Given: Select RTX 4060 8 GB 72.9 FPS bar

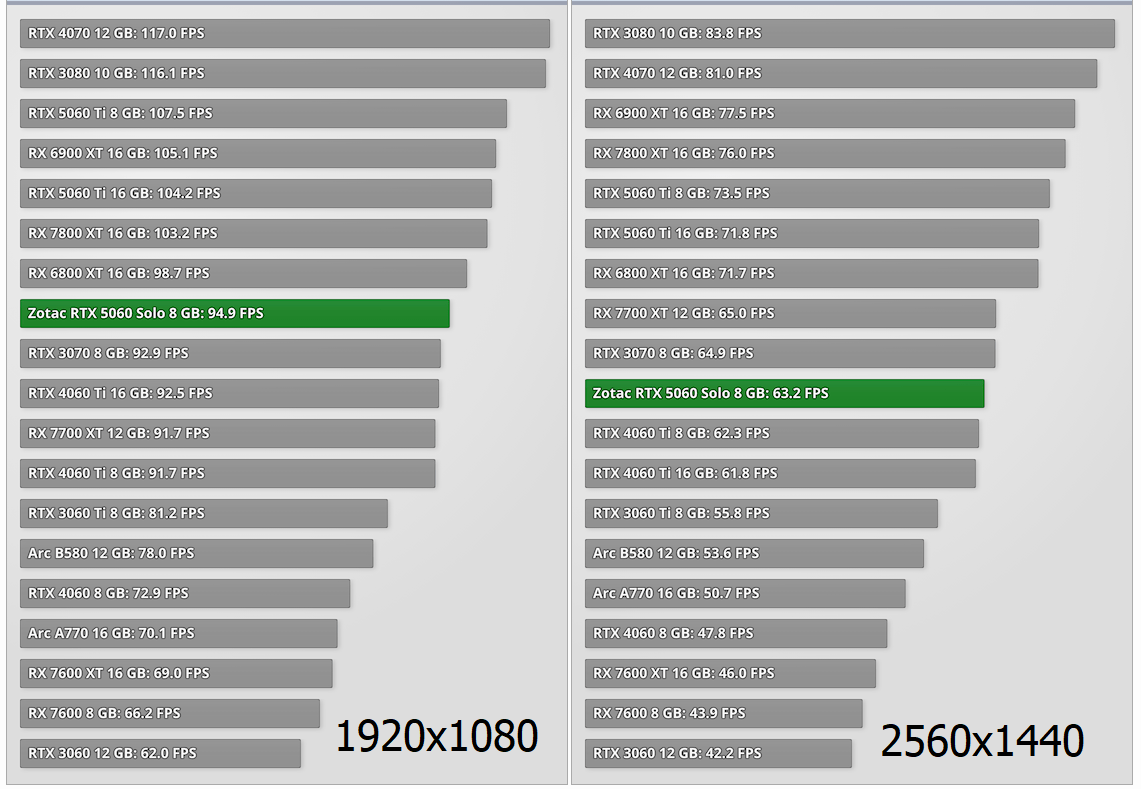Looking at the screenshot, I should pos(185,594).
